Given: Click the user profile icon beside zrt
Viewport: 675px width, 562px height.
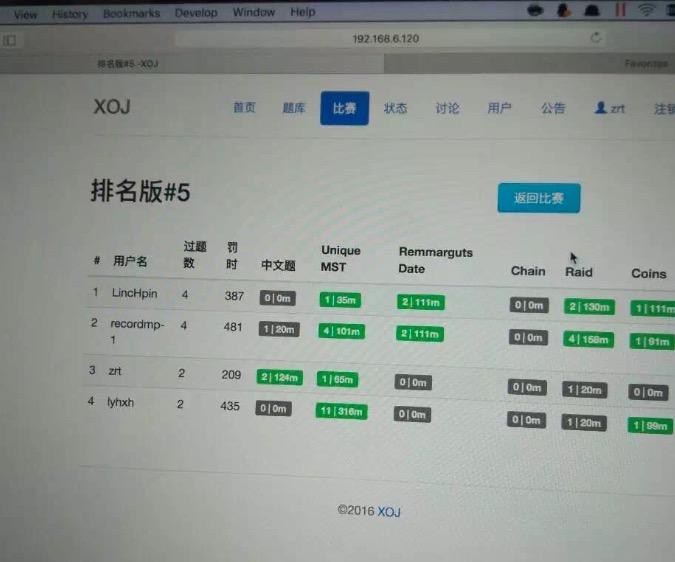Looking at the screenshot, I should tap(601, 108).
